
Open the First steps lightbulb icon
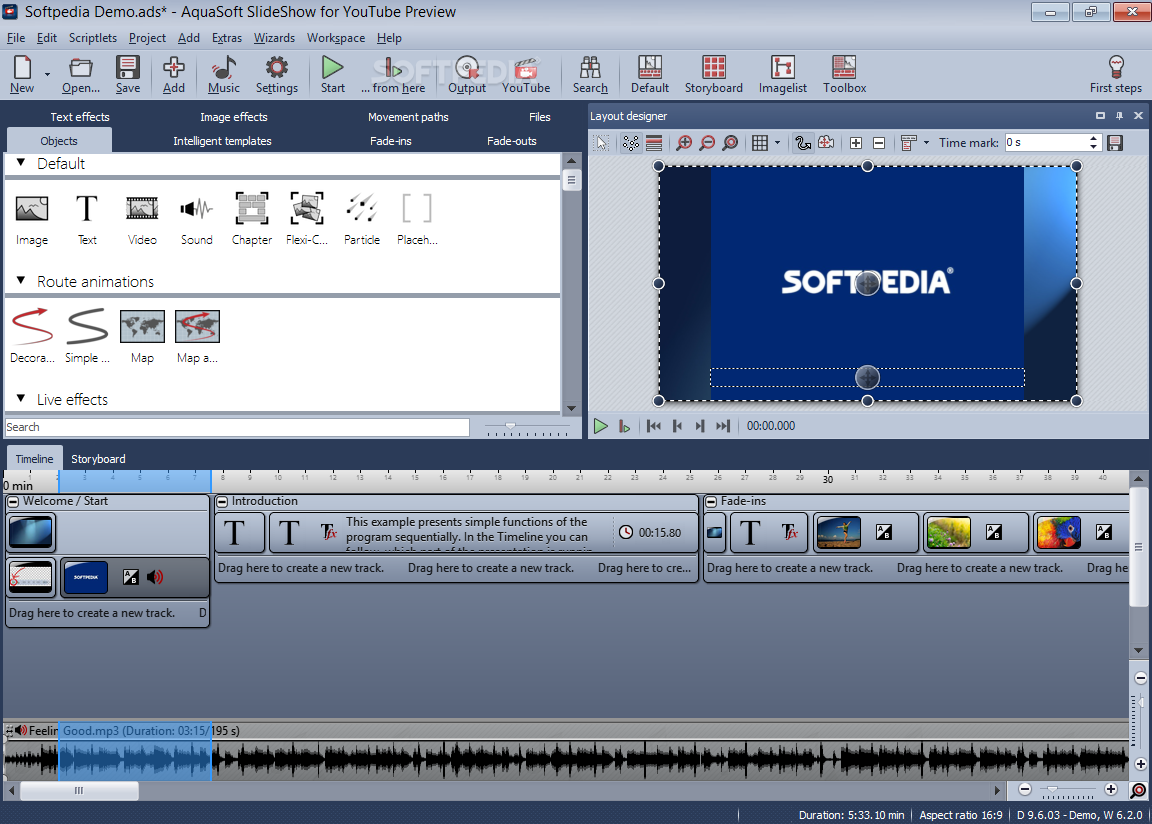(x=1115, y=74)
